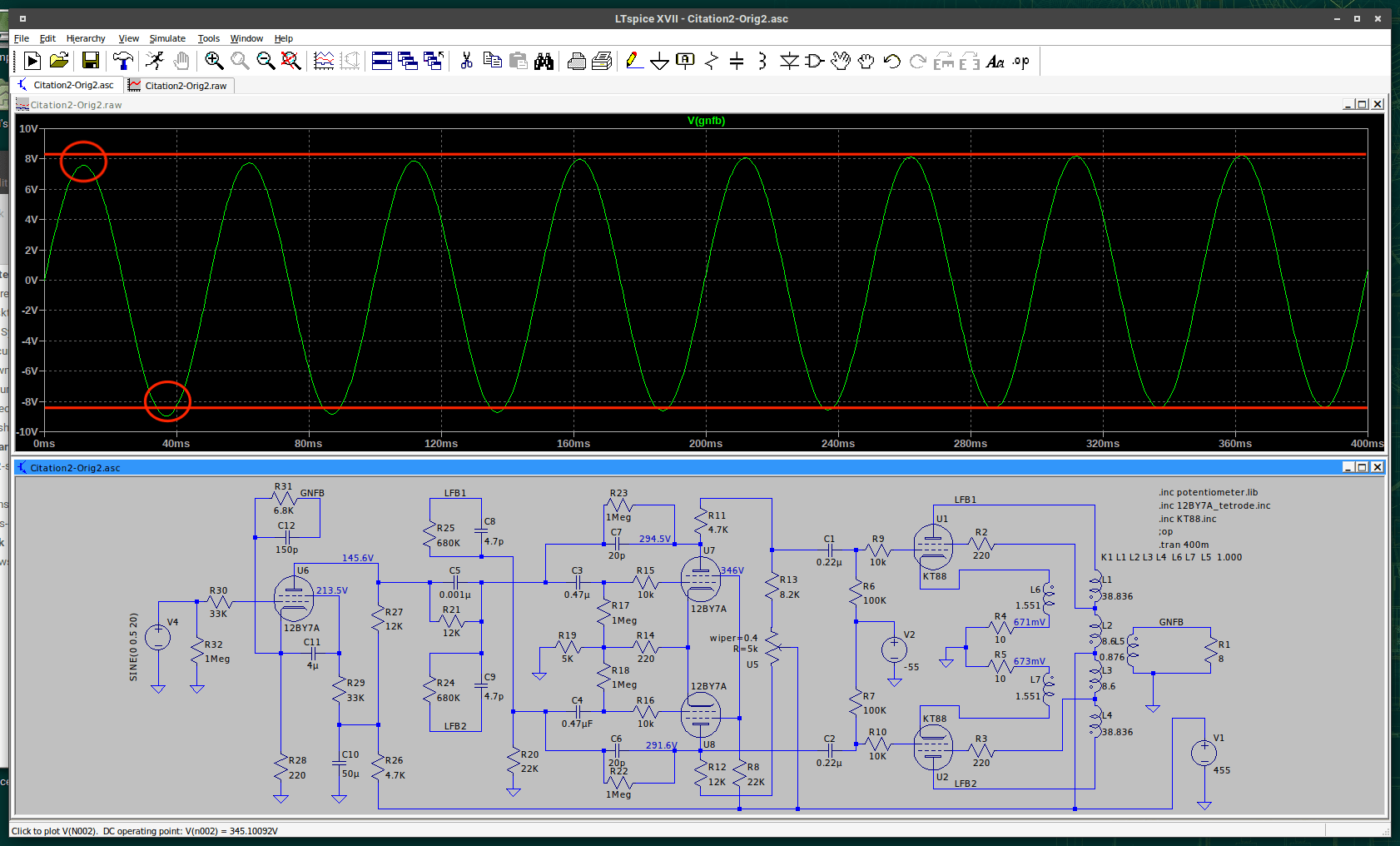Select the Place Component gate icon
1400x846 pixels.
[815, 61]
